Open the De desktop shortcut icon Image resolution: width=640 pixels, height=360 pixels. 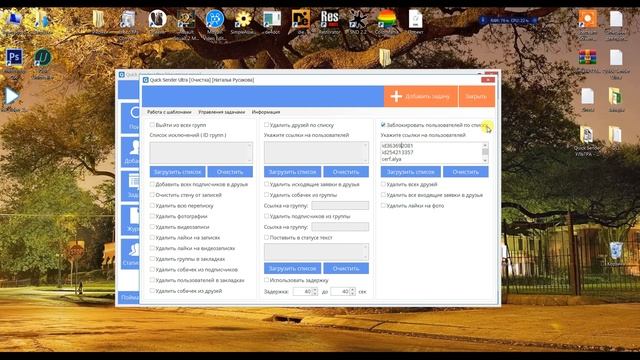click(301, 19)
